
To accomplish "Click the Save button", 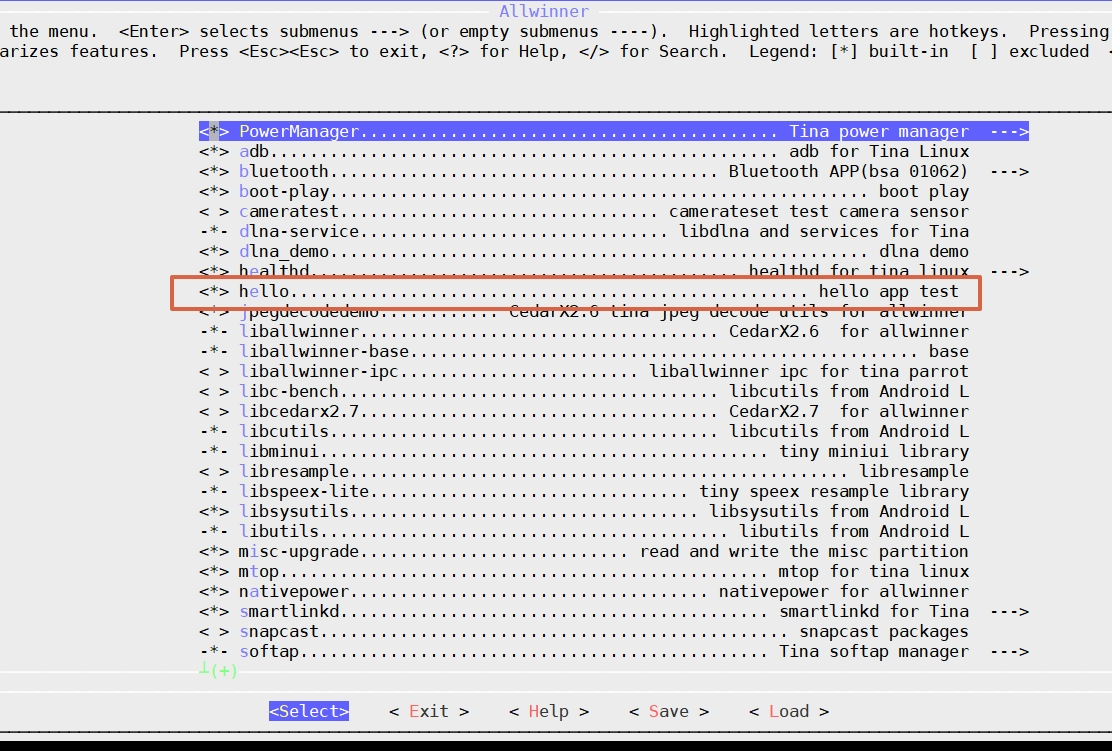I will tap(669, 711).
